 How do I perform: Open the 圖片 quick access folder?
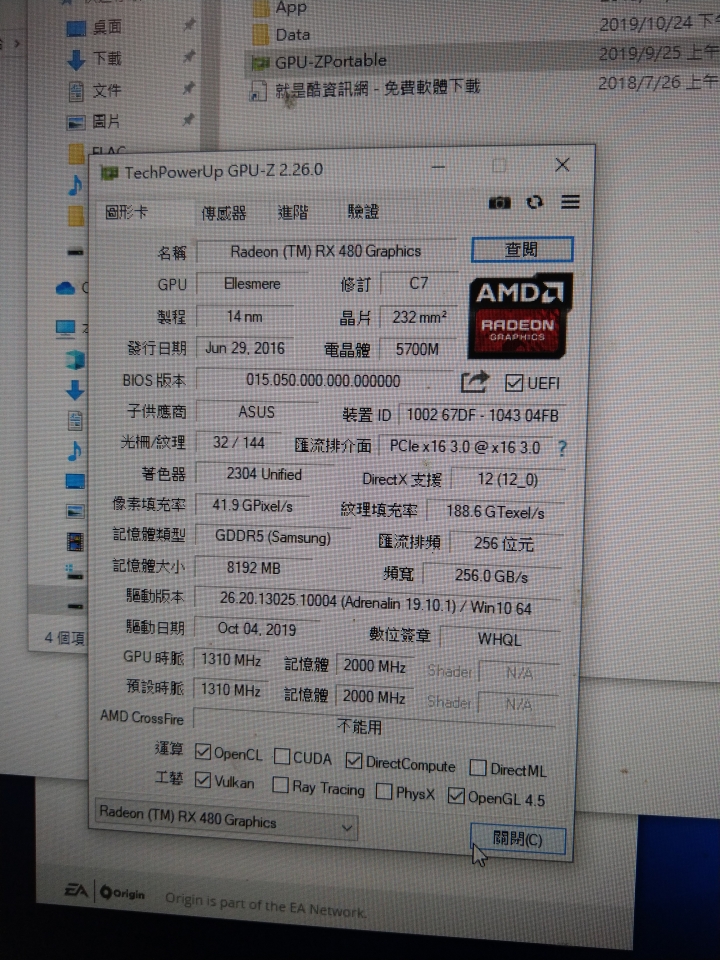95,121
